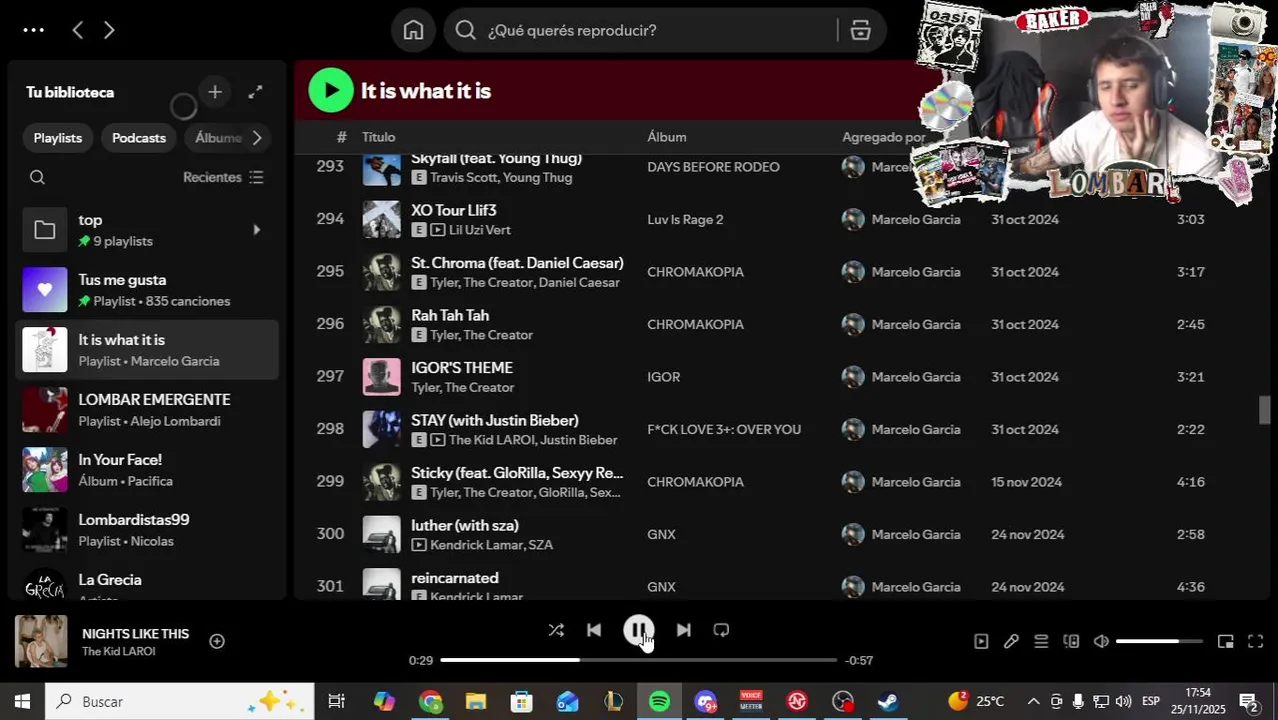This screenshot has height=720, width=1278.
Task: Toggle the playback queue panel
Action: (x=1041, y=641)
